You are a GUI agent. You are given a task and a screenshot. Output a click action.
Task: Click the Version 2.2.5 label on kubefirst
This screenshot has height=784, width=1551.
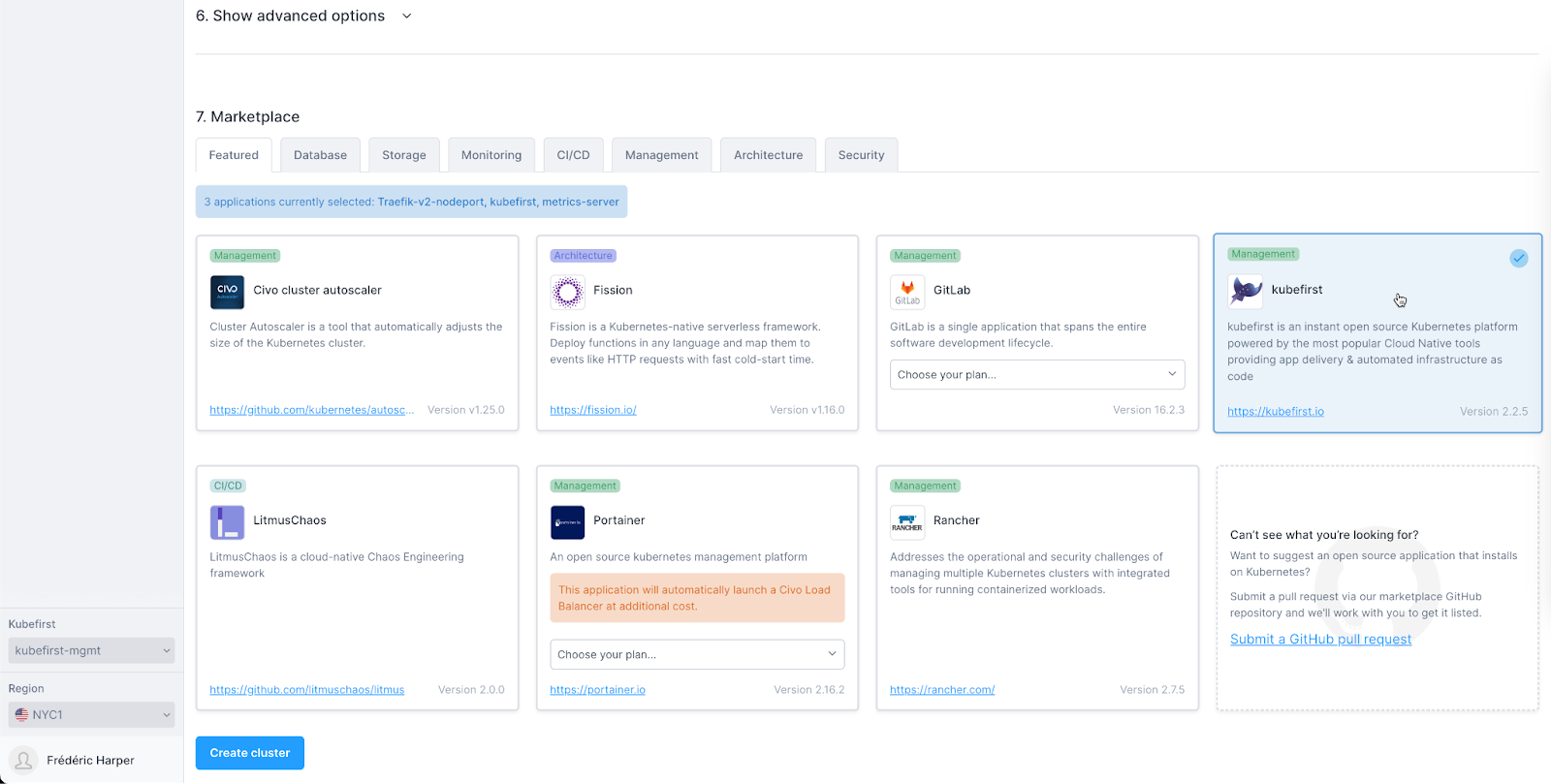click(1494, 412)
